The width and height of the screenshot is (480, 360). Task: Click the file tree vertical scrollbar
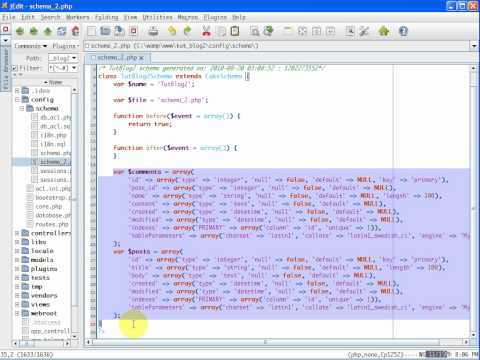75,213
